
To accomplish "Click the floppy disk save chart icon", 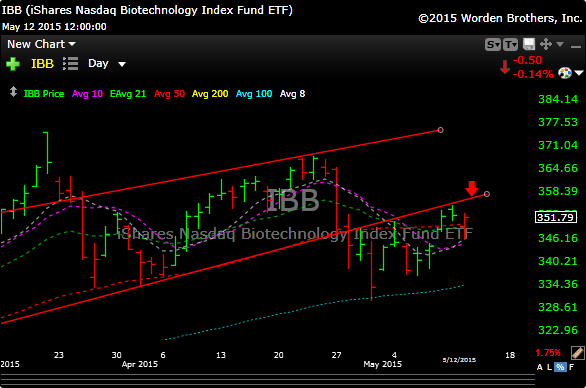I will (x=529, y=44).
